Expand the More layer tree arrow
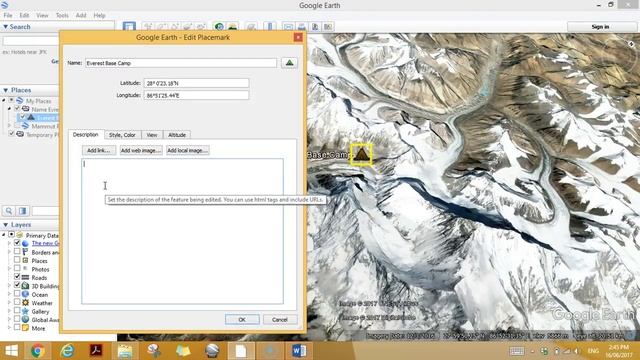Viewport: 640px width, 360px height. click(9, 328)
